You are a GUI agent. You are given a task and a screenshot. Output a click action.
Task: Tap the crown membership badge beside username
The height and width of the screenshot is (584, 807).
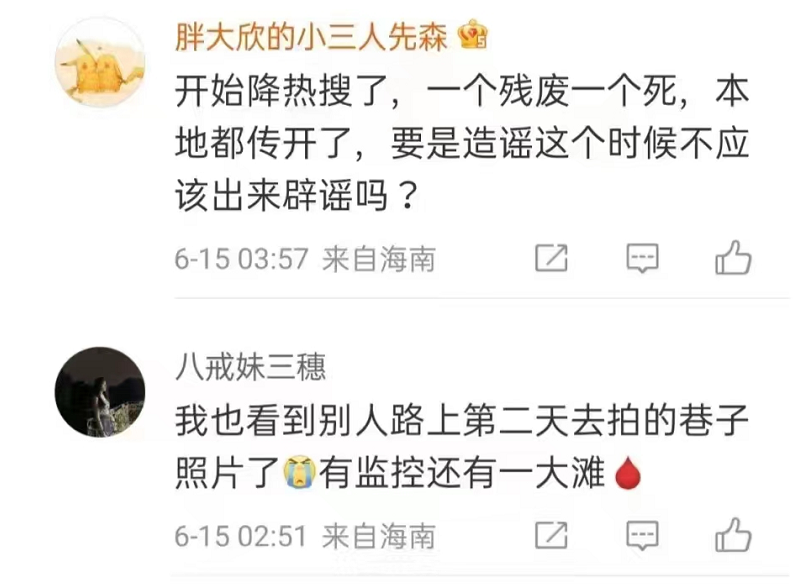click(x=473, y=34)
